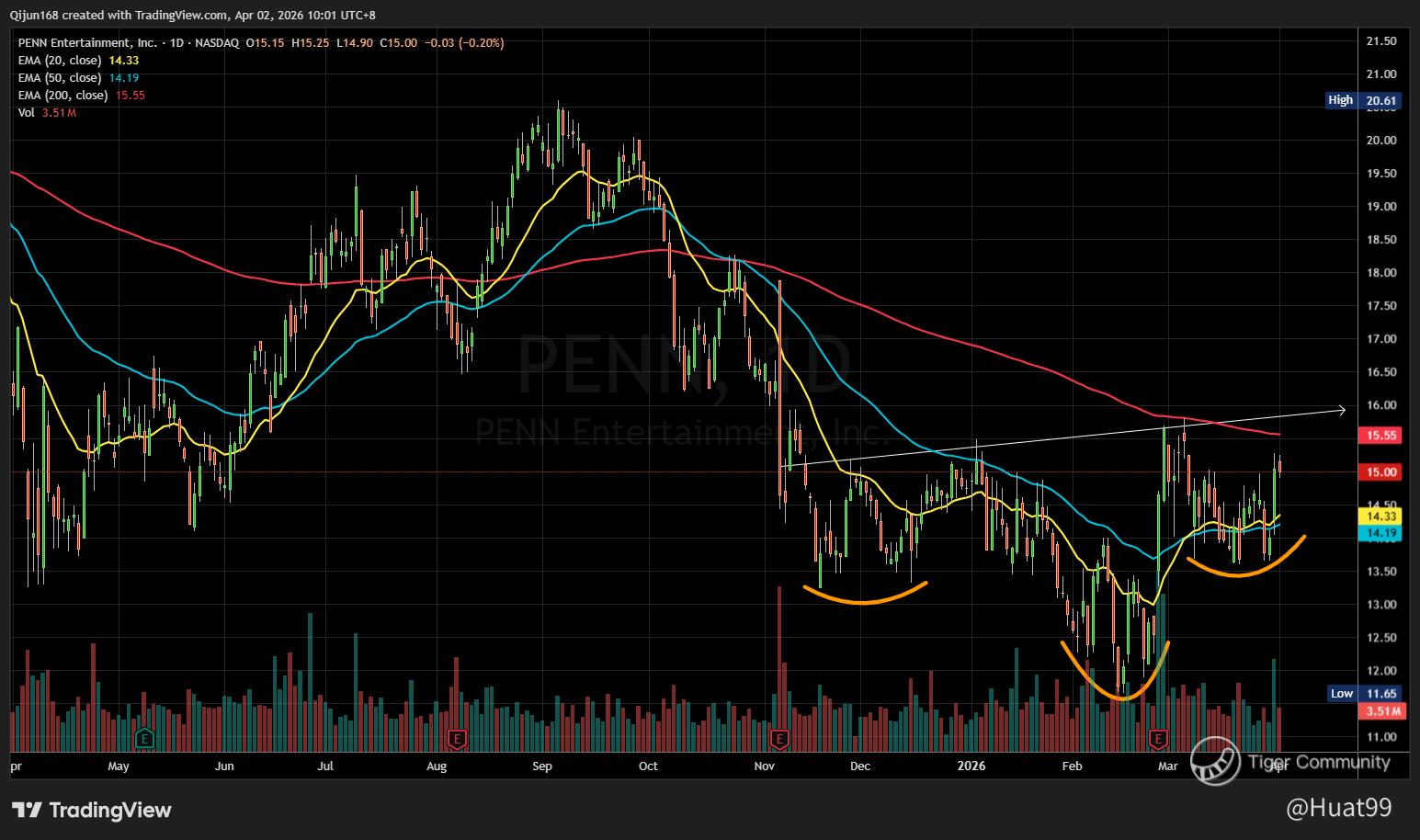
Task: Click the 20.00 price axis label
Action: point(1381,141)
